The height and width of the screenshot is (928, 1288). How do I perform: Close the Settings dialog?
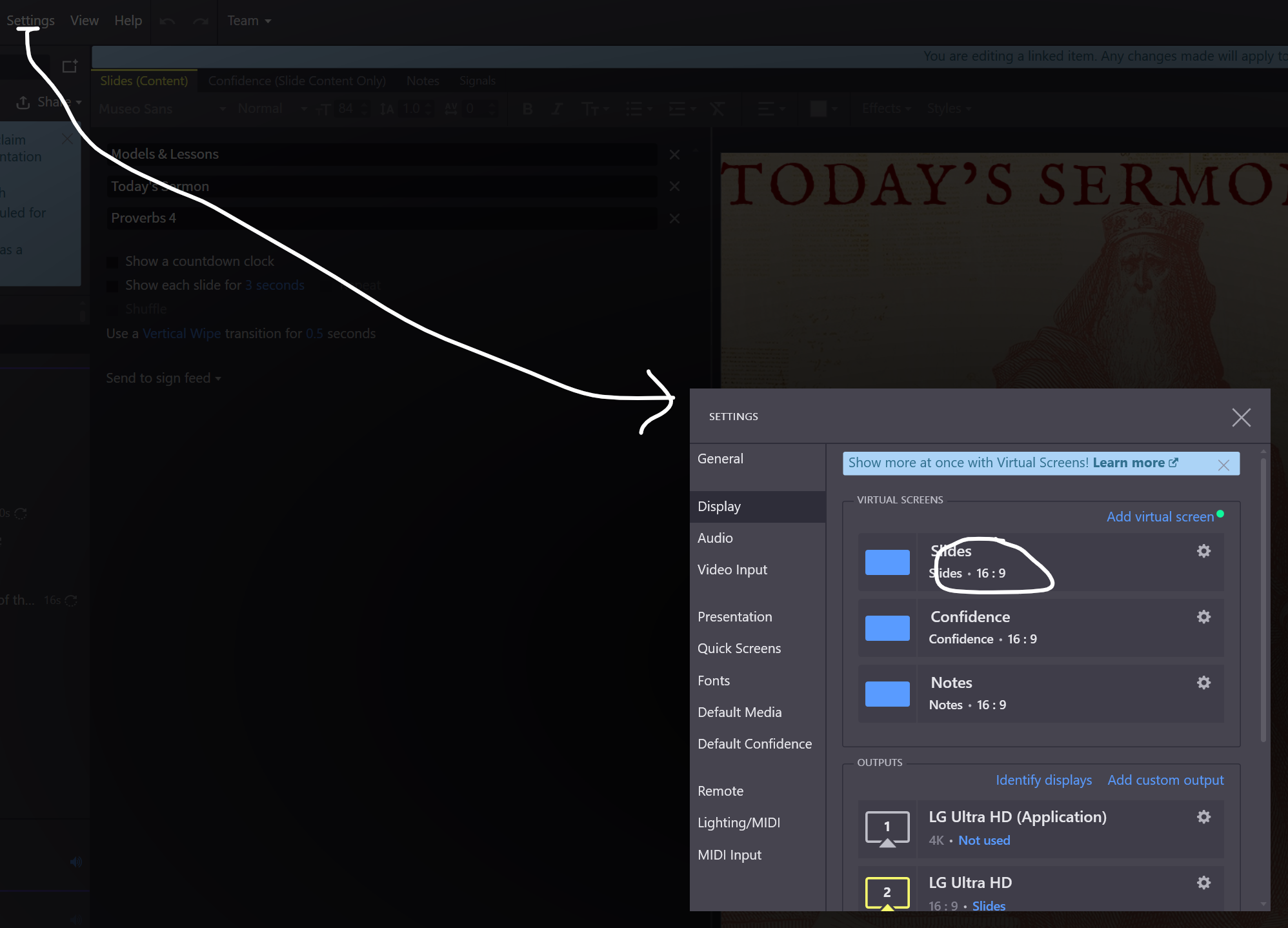(1241, 418)
